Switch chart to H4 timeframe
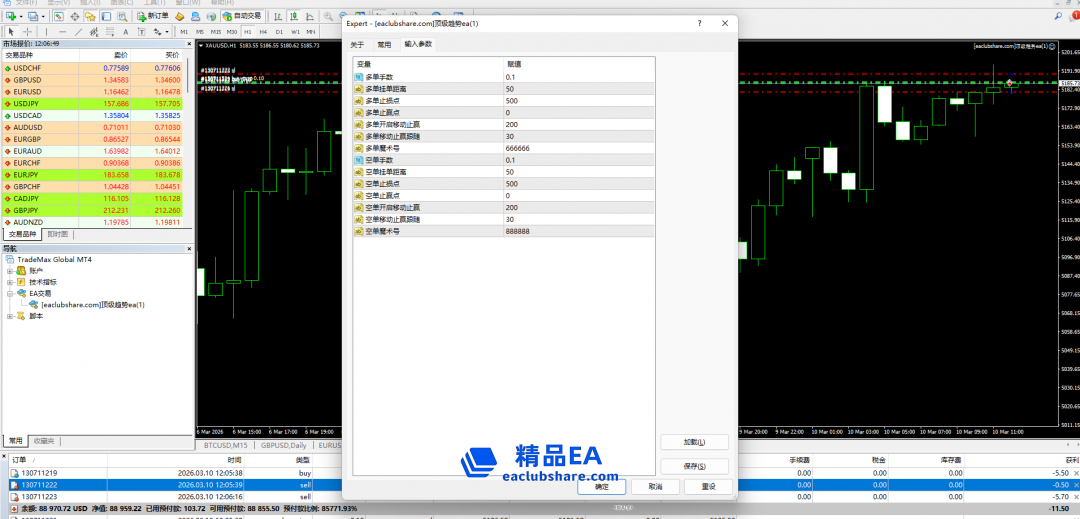 point(263,32)
